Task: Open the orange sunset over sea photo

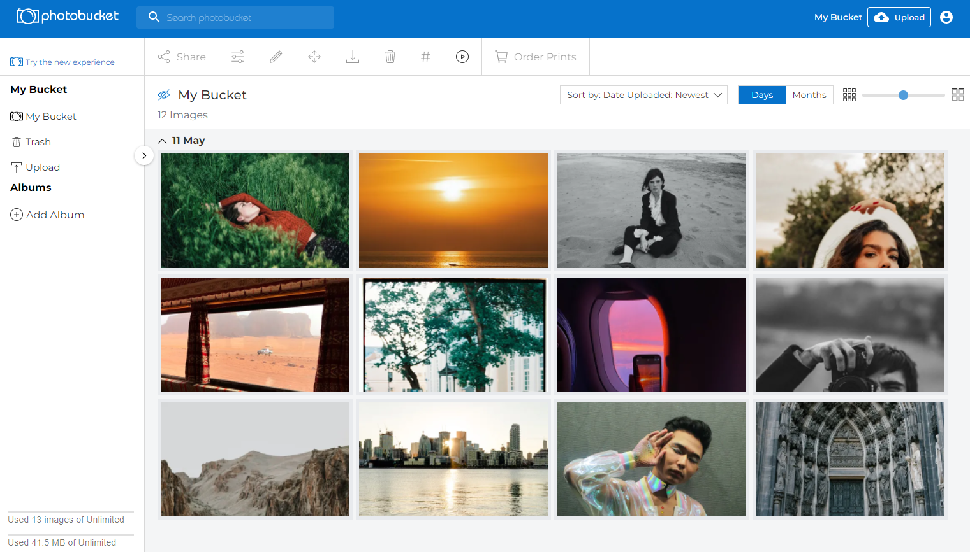Action: tap(453, 210)
